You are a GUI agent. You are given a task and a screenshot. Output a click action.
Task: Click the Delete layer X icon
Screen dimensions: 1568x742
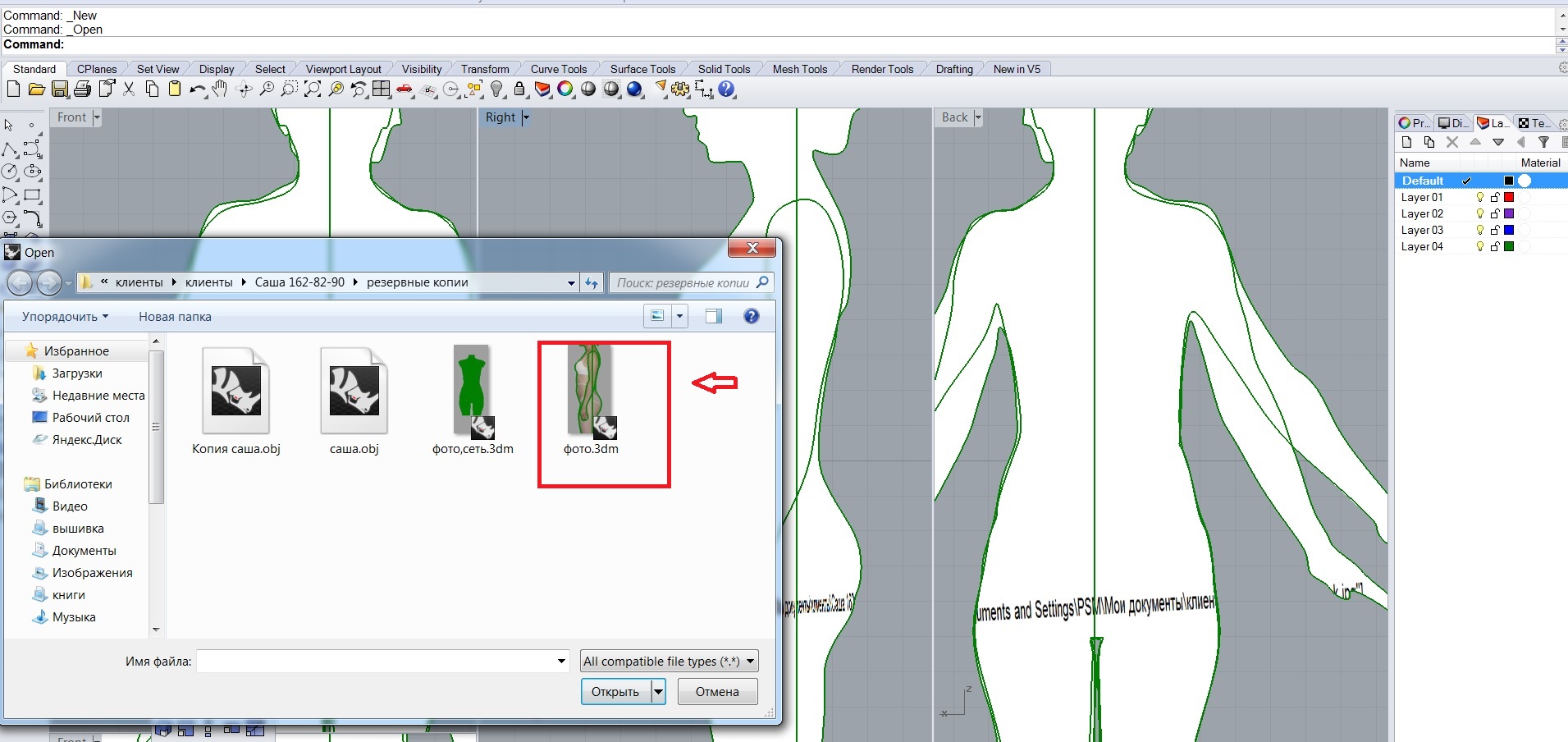pos(1452,142)
